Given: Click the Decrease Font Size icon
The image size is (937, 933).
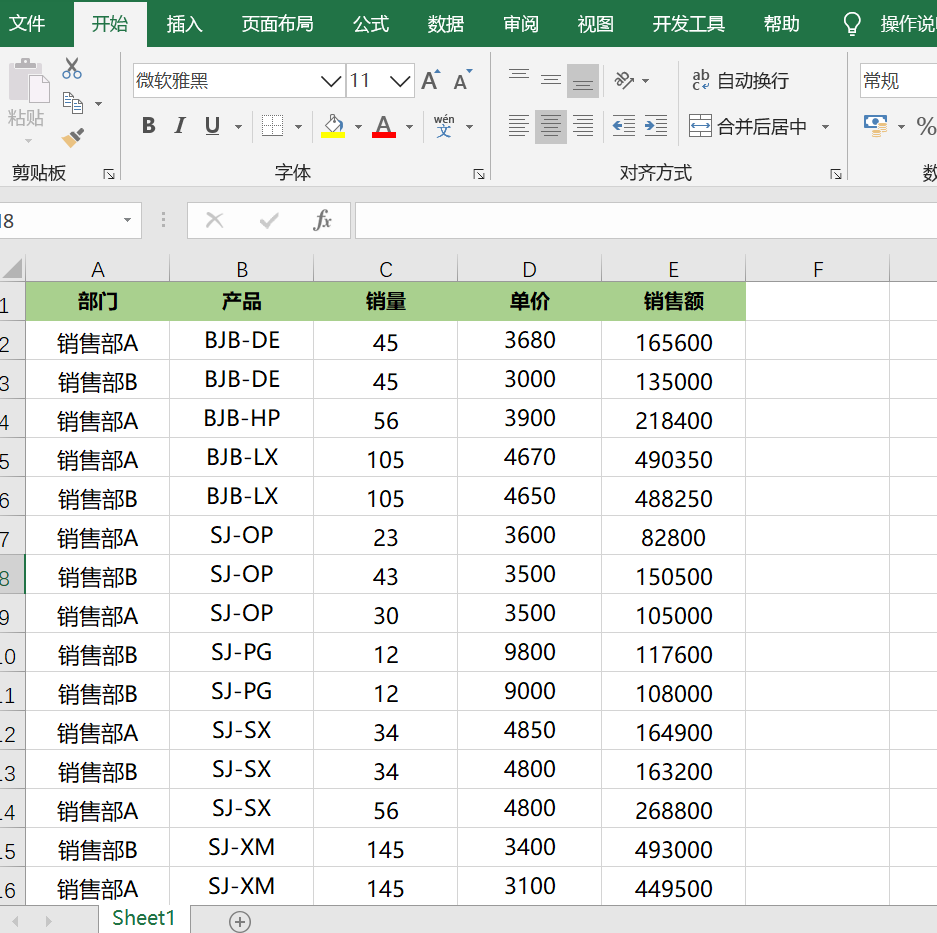Looking at the screenshot, I should pyautogui.click(x=462, y=81).
